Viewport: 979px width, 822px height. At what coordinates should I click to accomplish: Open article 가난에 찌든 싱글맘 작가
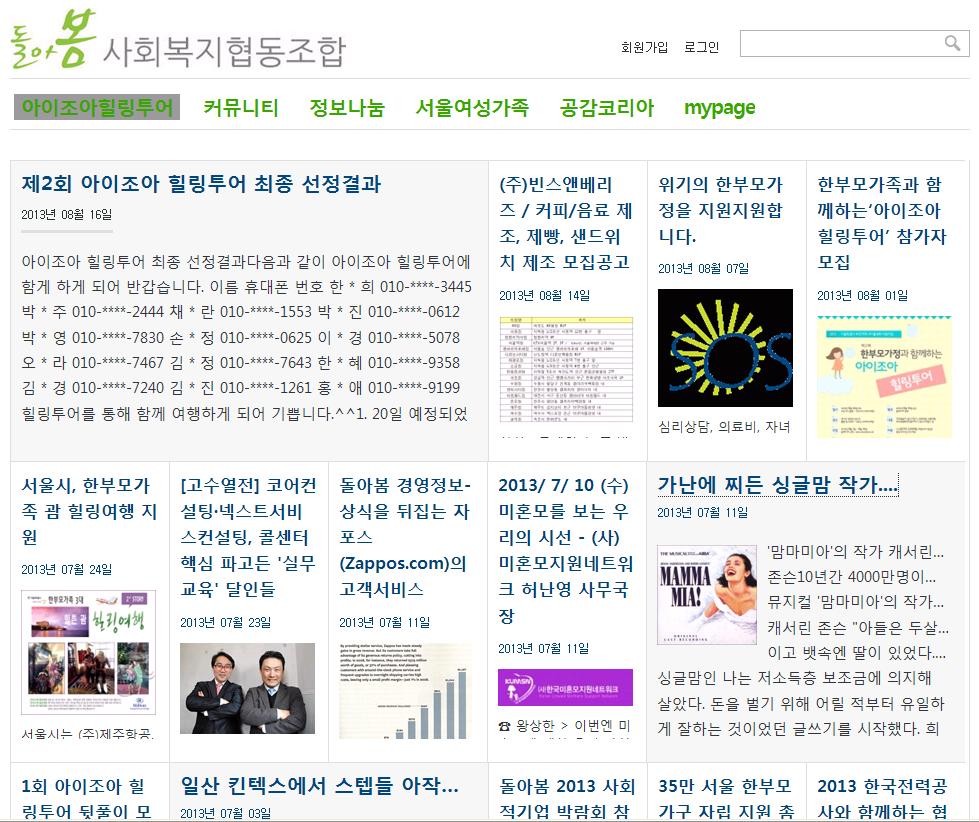777,485
